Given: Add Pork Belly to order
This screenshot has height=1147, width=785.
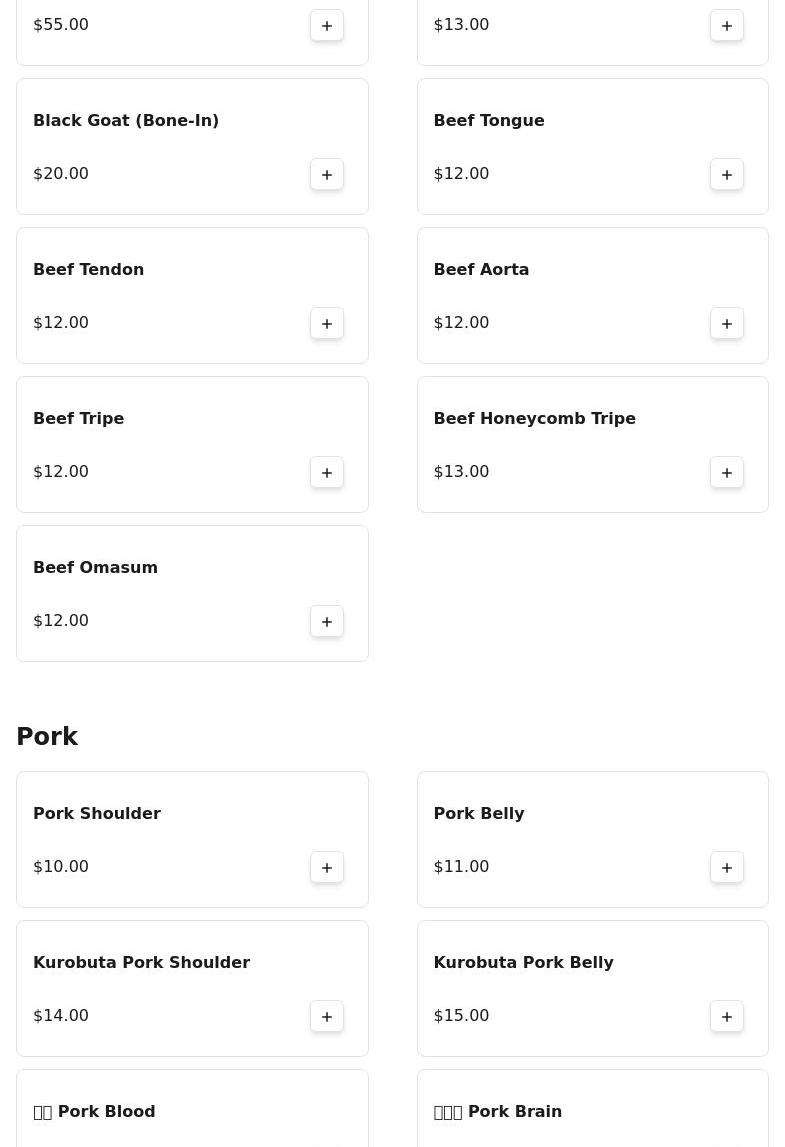Looking at the screenshot, I should pyautogui.click(x=727, y=867).
